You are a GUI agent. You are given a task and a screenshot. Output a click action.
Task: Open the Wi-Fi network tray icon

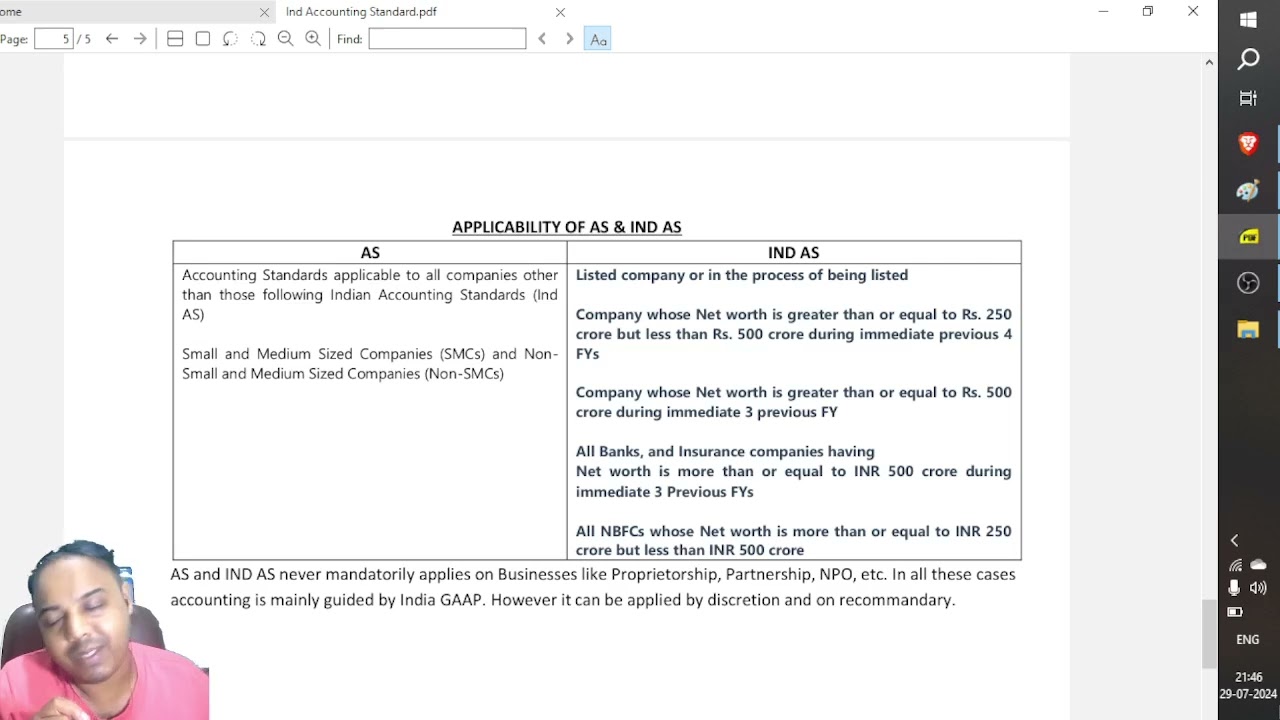(1236, 565)
